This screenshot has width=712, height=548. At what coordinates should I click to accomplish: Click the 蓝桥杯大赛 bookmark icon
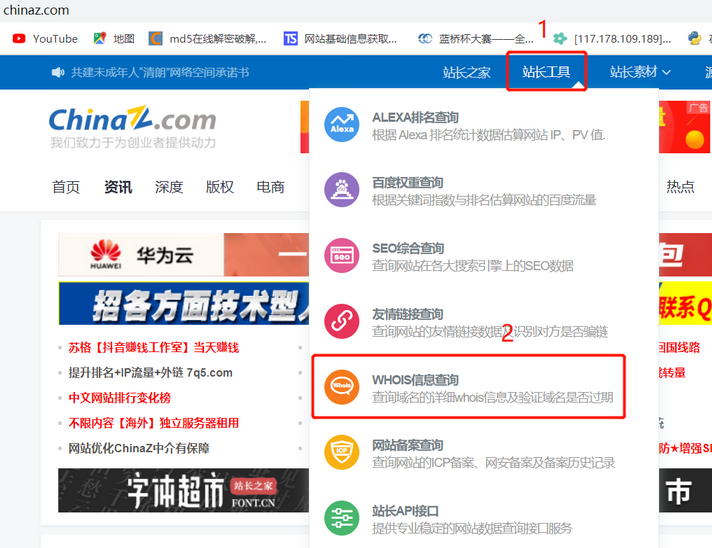pos(425,39)
